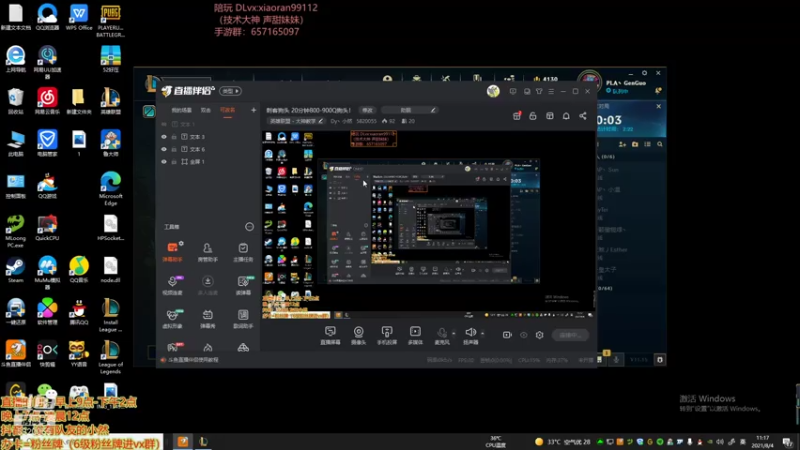Viewport: 800px width, 450px height.
Task: Click add friend icon in League client
Action: click(622, 144)
